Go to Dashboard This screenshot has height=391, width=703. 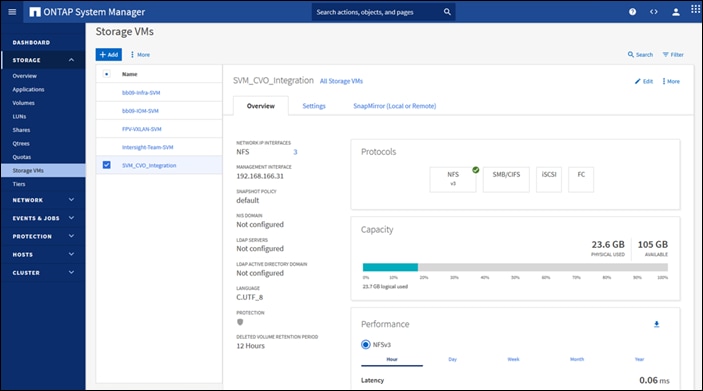[31, 43]
